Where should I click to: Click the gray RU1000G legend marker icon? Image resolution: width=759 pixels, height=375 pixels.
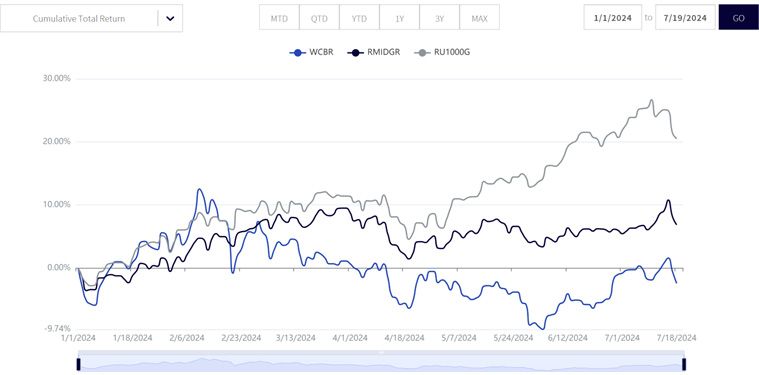tap(422, 52)
